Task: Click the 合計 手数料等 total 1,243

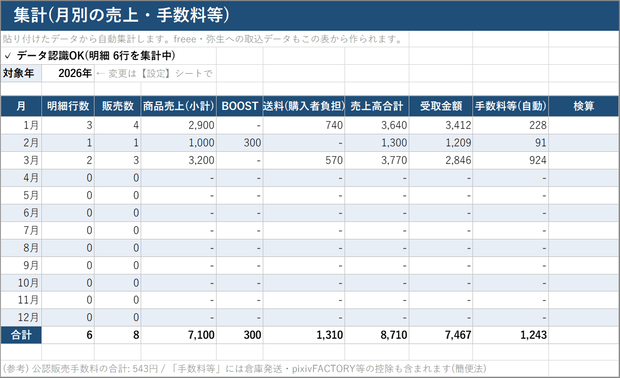Action: tap(533, 335)
